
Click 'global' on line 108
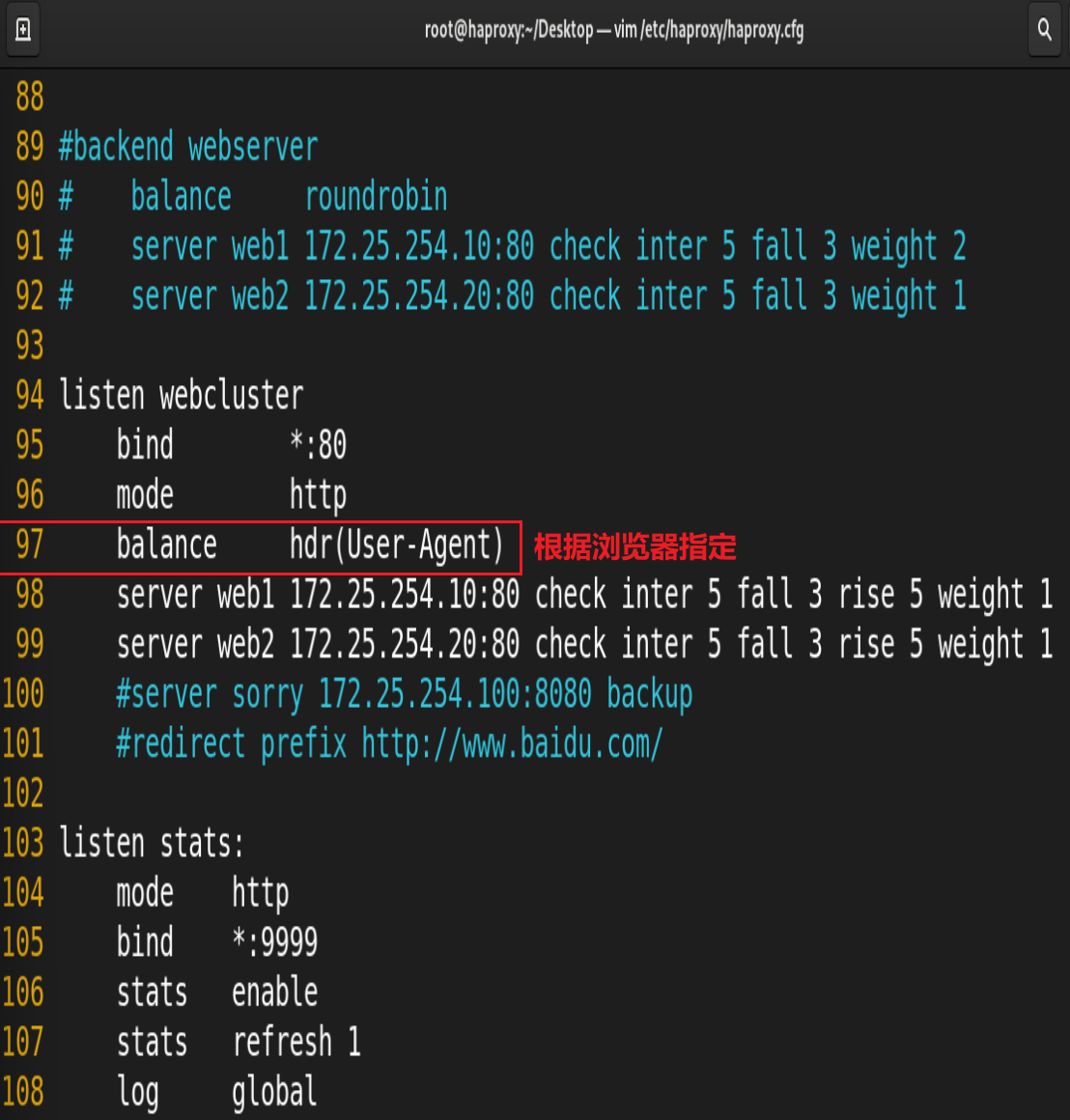(x=275, y=1094)
